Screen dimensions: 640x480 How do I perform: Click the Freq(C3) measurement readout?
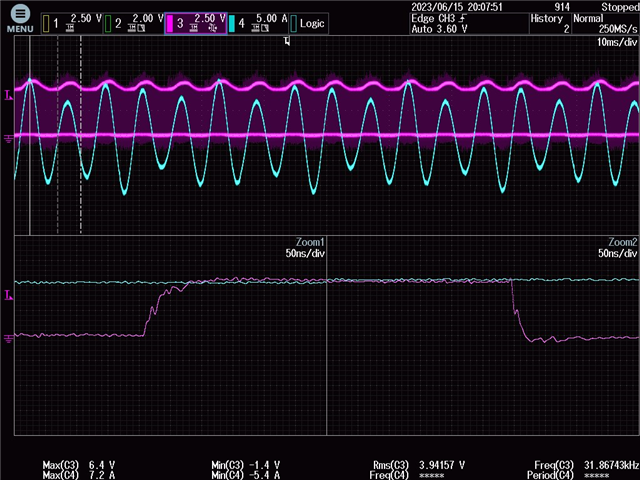coord(586,465)
